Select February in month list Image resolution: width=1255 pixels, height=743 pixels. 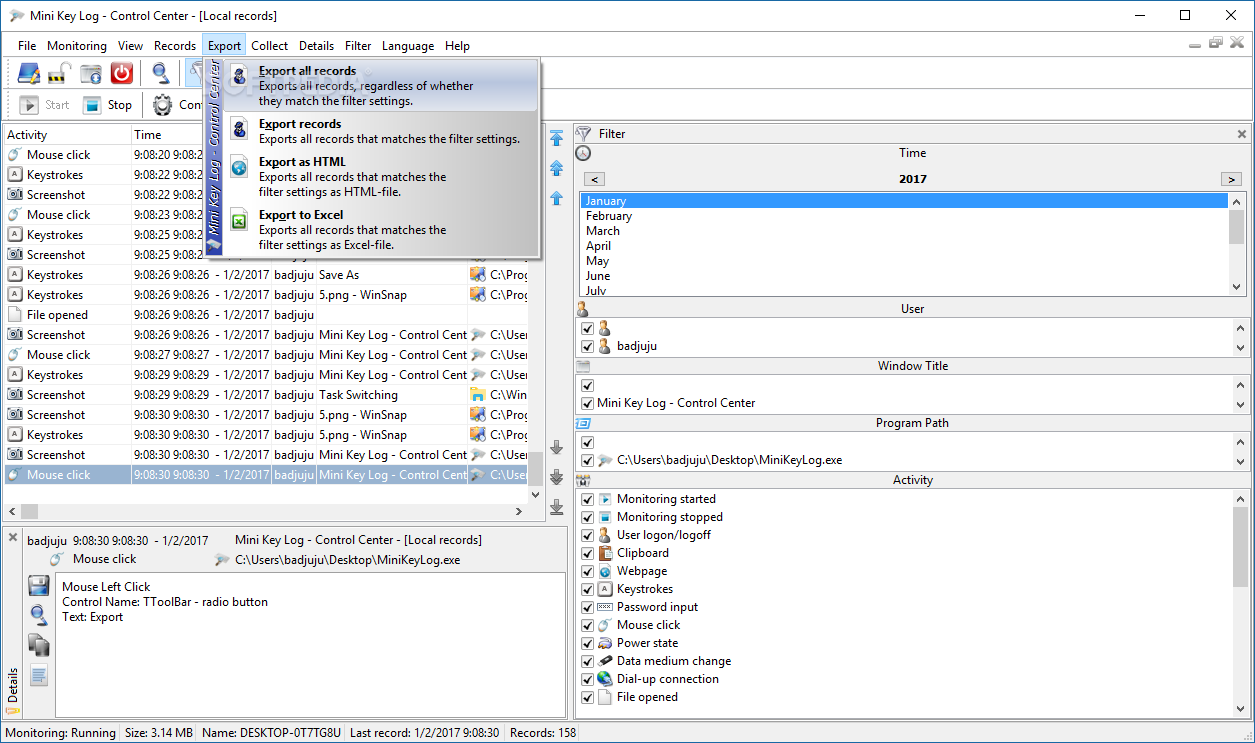click(904, 216)
